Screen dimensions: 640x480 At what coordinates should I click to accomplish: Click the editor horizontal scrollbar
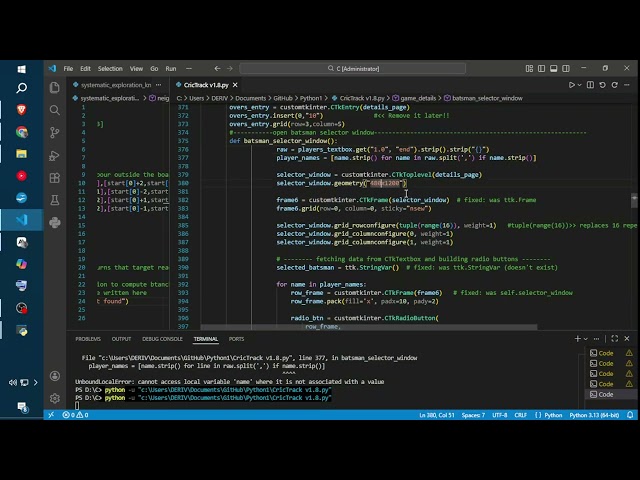369,327
